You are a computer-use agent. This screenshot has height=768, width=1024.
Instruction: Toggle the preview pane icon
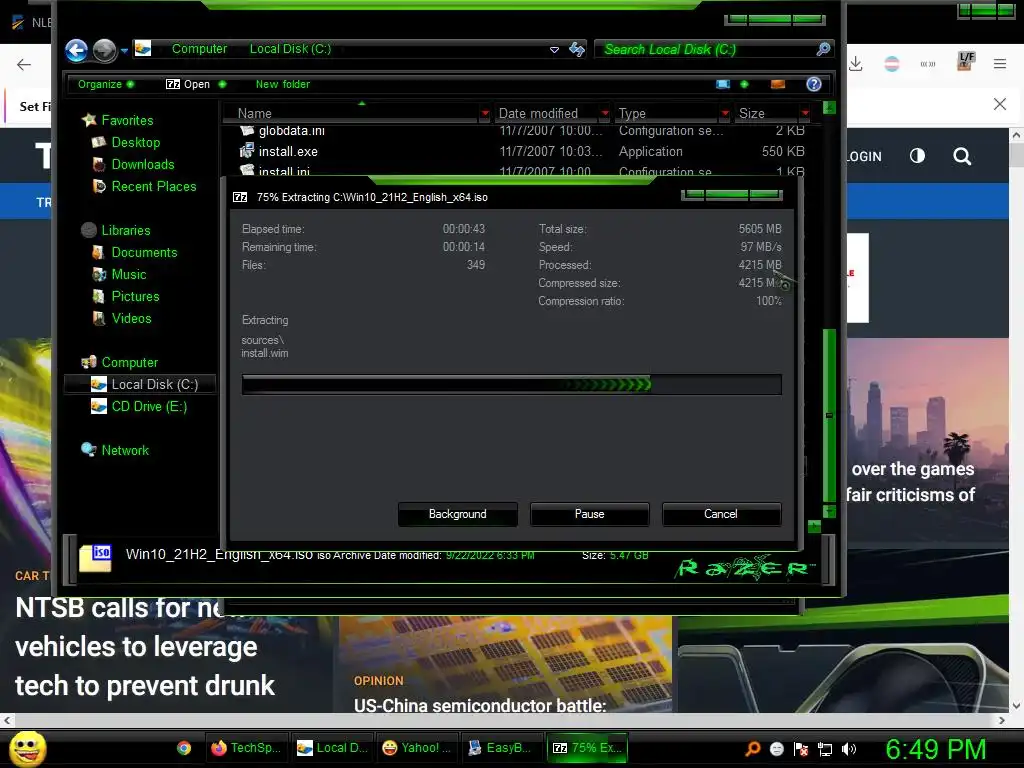point(778,84)
